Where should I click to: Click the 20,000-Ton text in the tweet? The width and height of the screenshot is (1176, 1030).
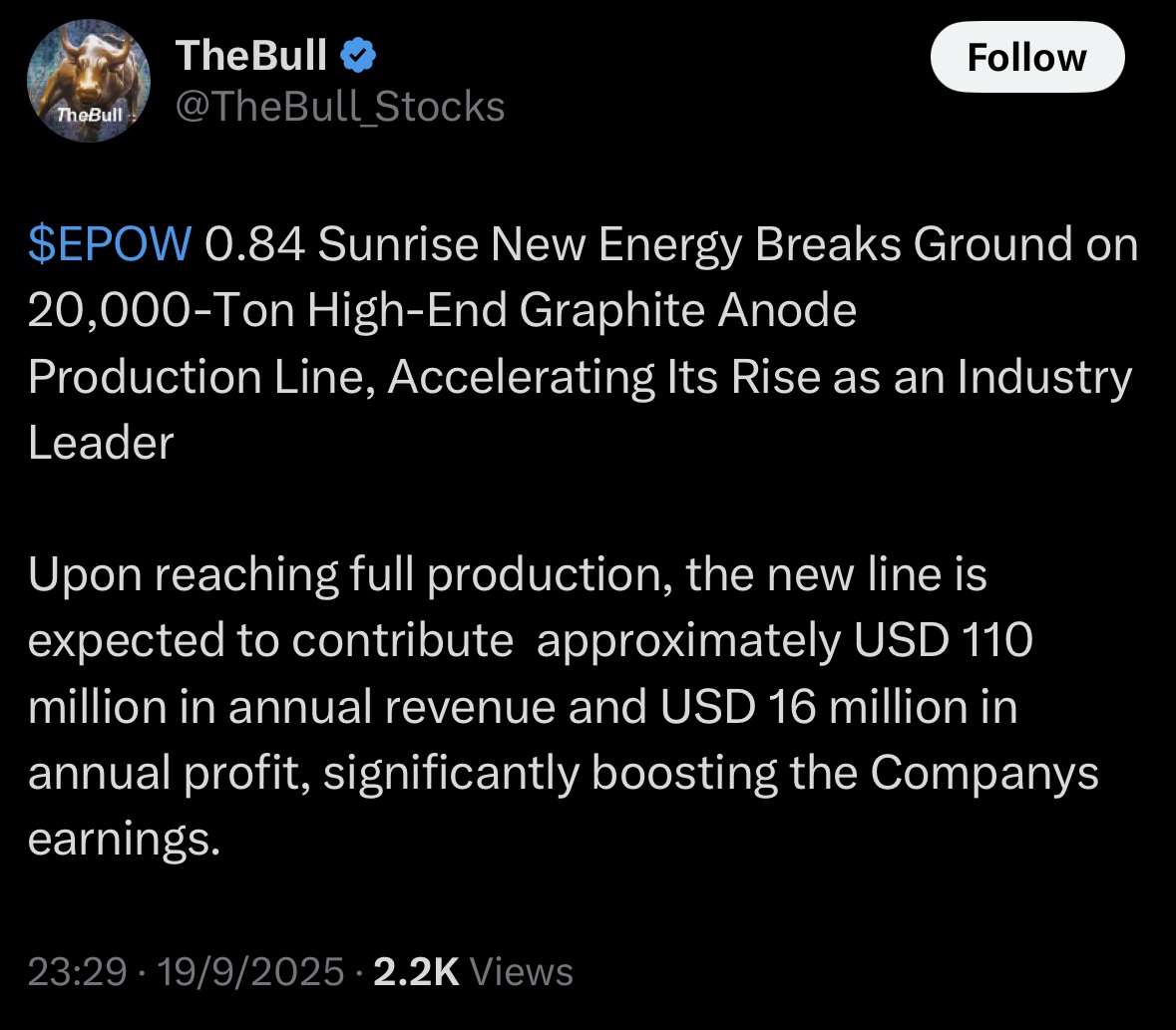pos(160,311)
